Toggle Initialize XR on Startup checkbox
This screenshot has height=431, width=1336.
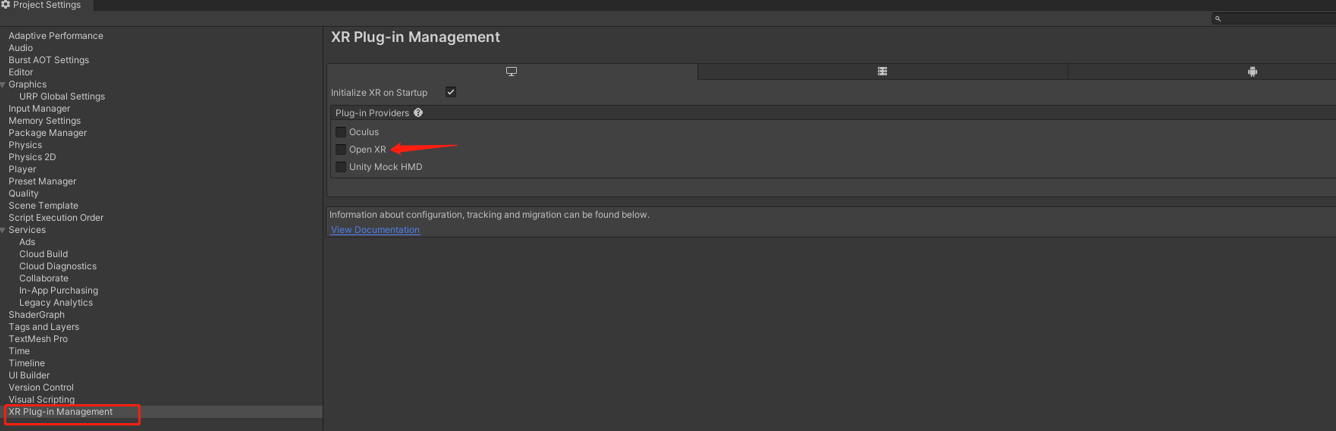click(x=451, y=92)
